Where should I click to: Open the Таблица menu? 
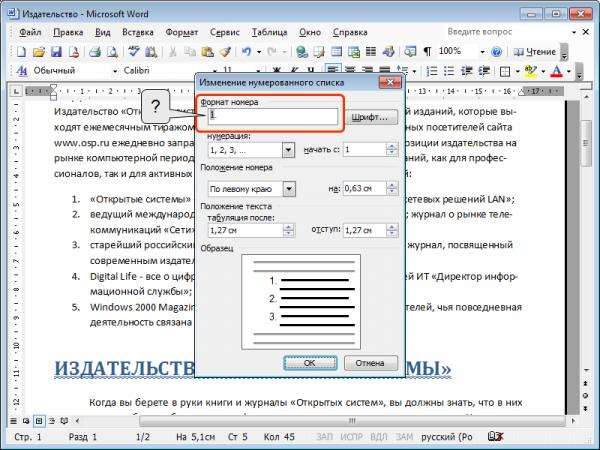[269, 32]
